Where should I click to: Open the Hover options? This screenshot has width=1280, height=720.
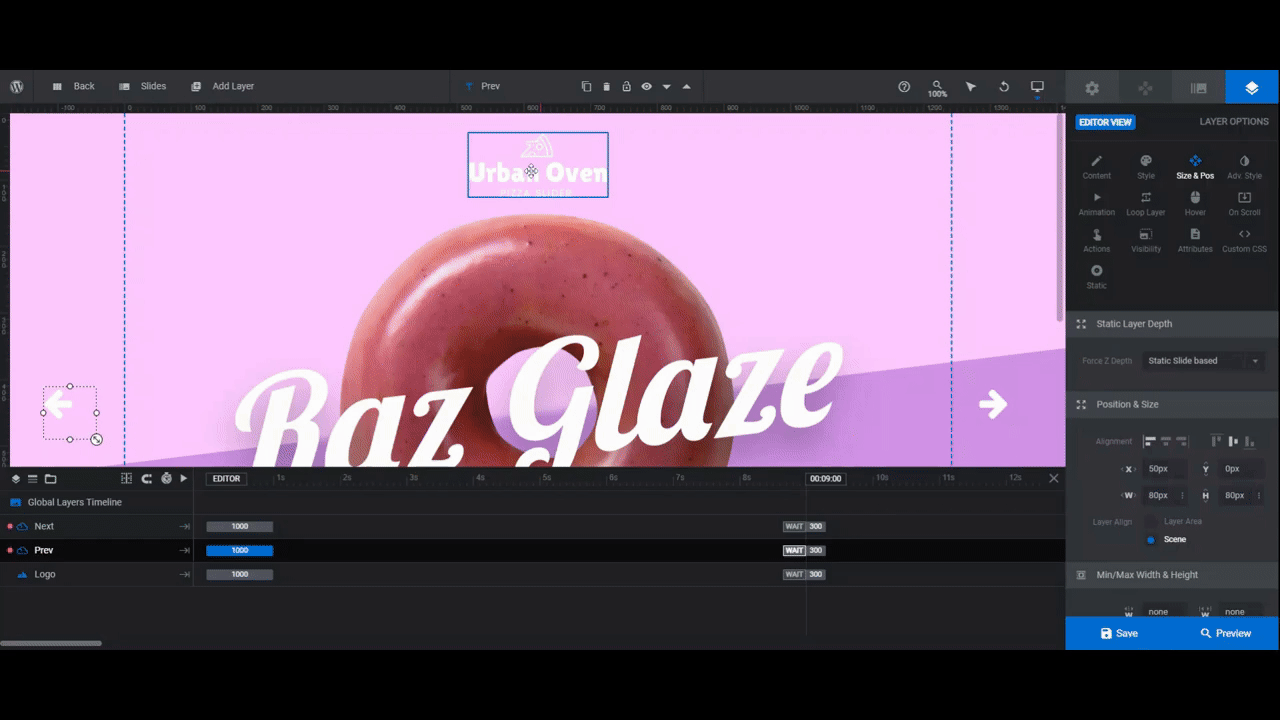1195,204
